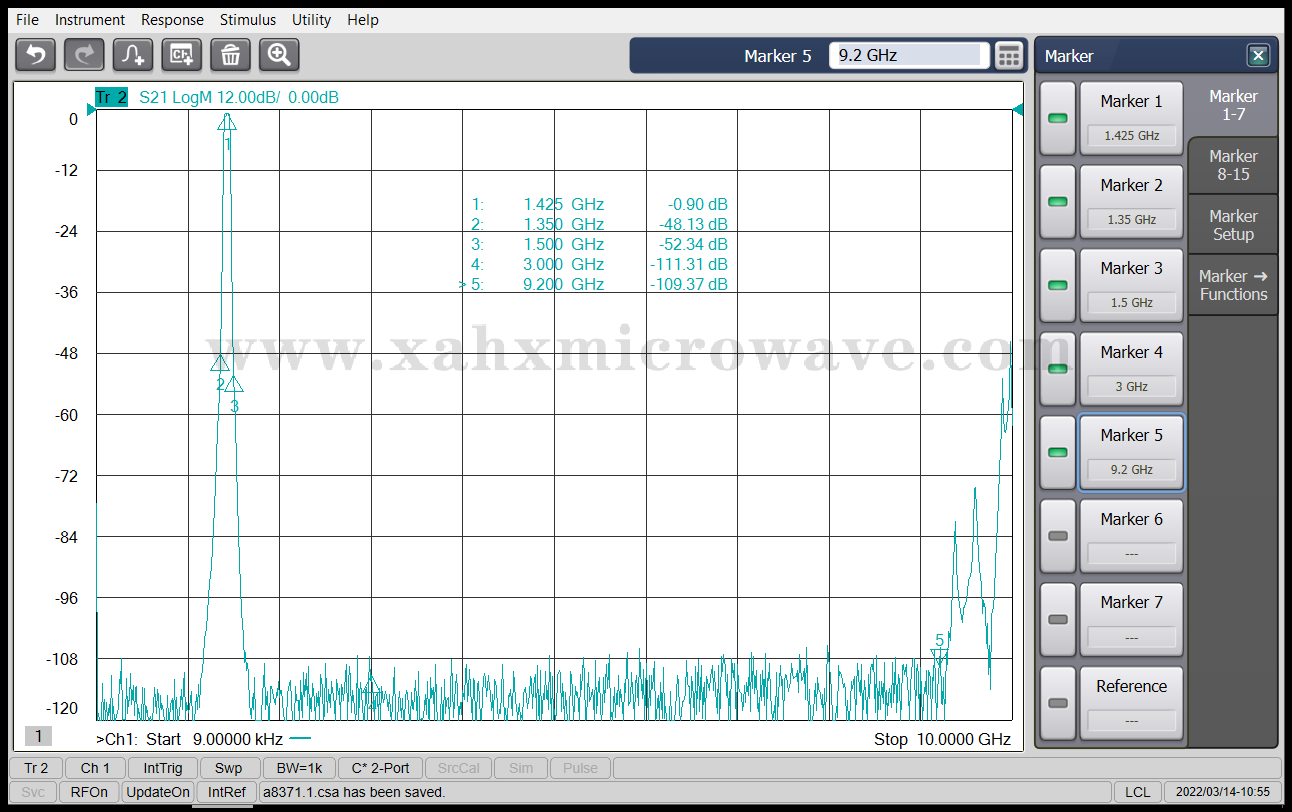Click the Pulse status bar button
This screenshot has height=812, width=1292.
[580, 768]
